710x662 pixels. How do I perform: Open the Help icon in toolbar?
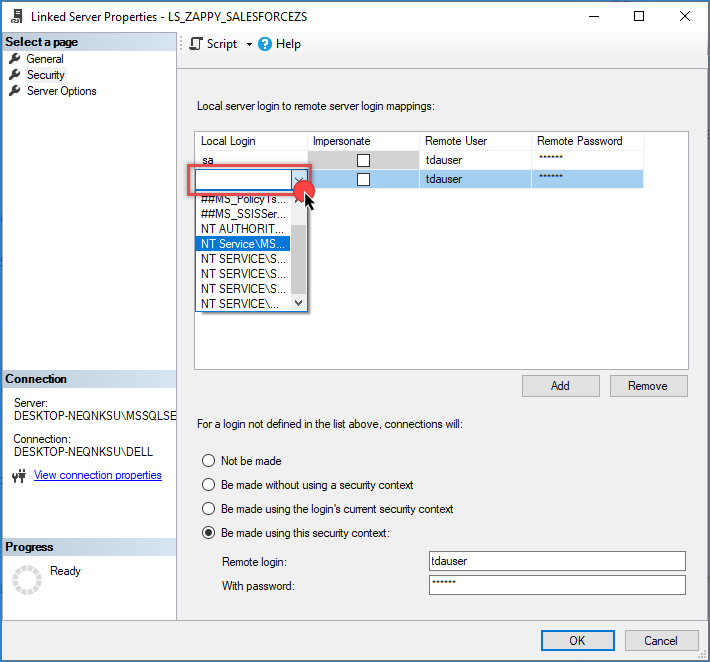tap(265, 44)
